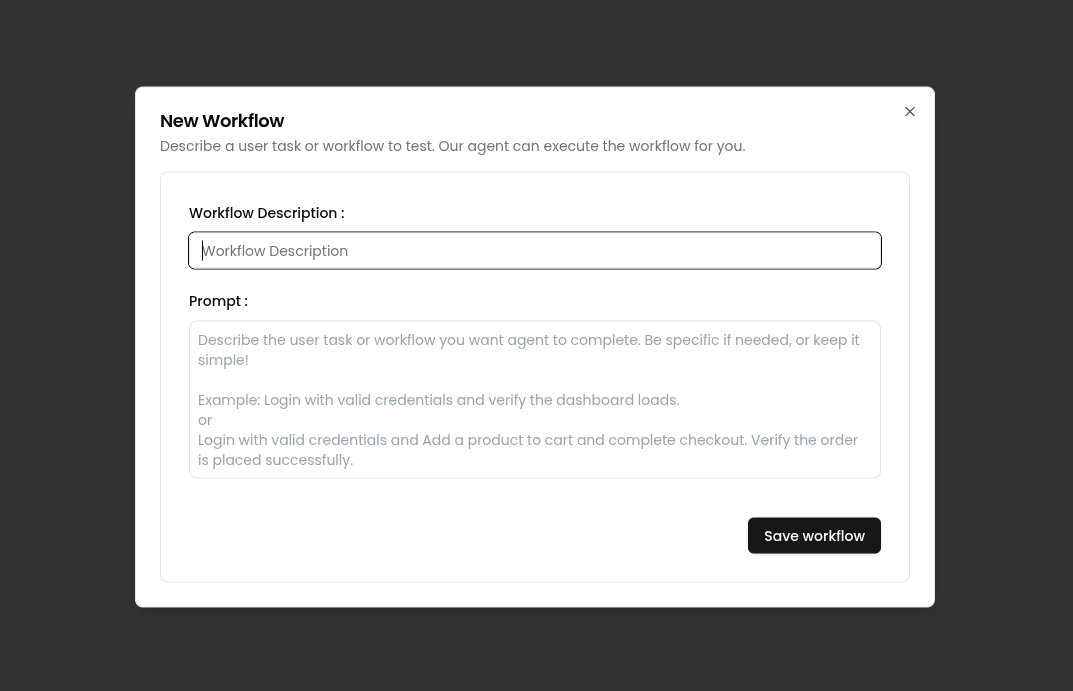Click the Prompt label
1073x691 pixels.
pyautogui.click(x=218, y=301)
